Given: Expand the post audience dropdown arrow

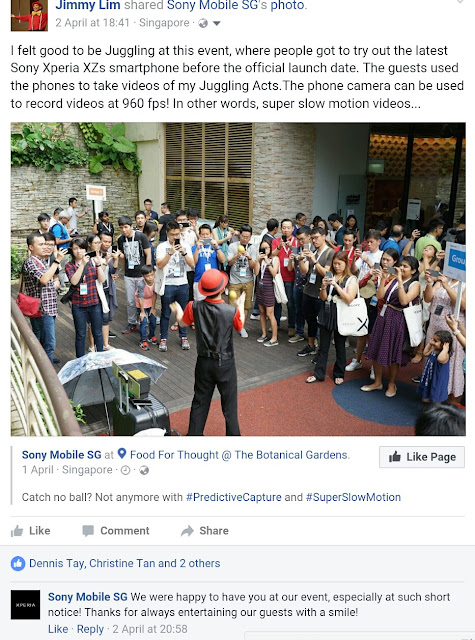Looking at the screenshot, I should coord(217,24).
